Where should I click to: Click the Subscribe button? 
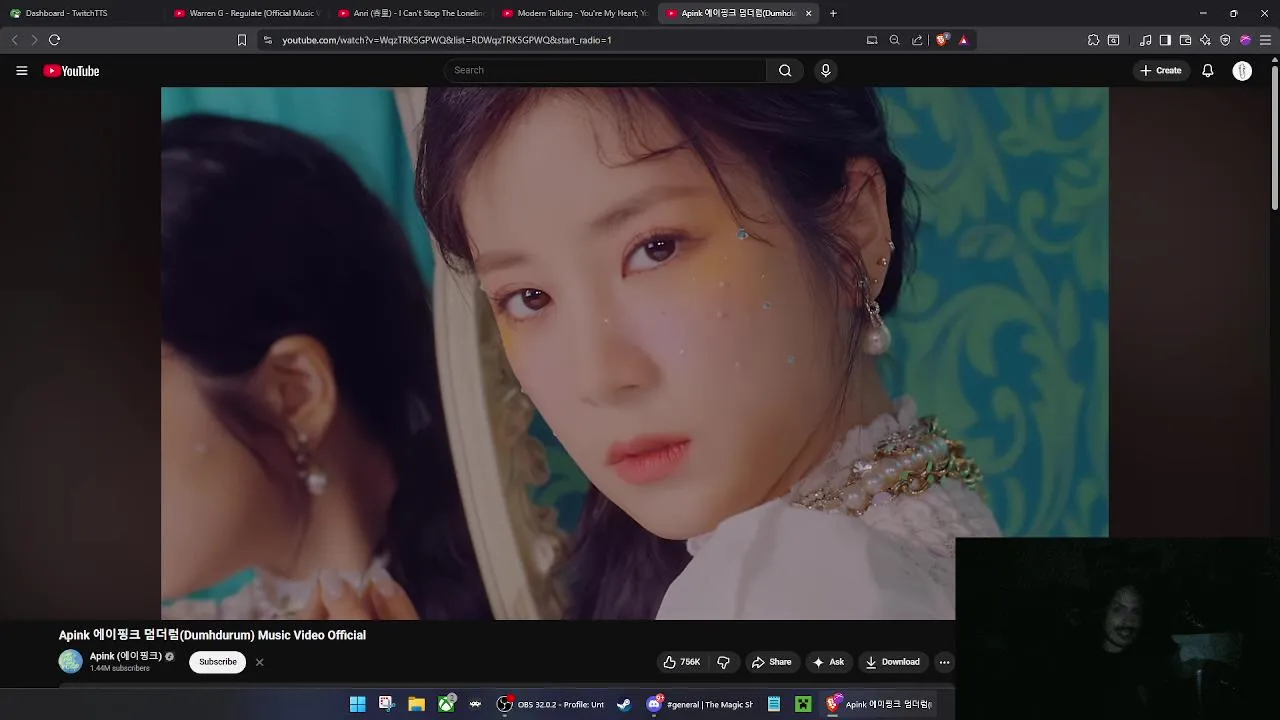pyautogui.click(x=217, y=662)
